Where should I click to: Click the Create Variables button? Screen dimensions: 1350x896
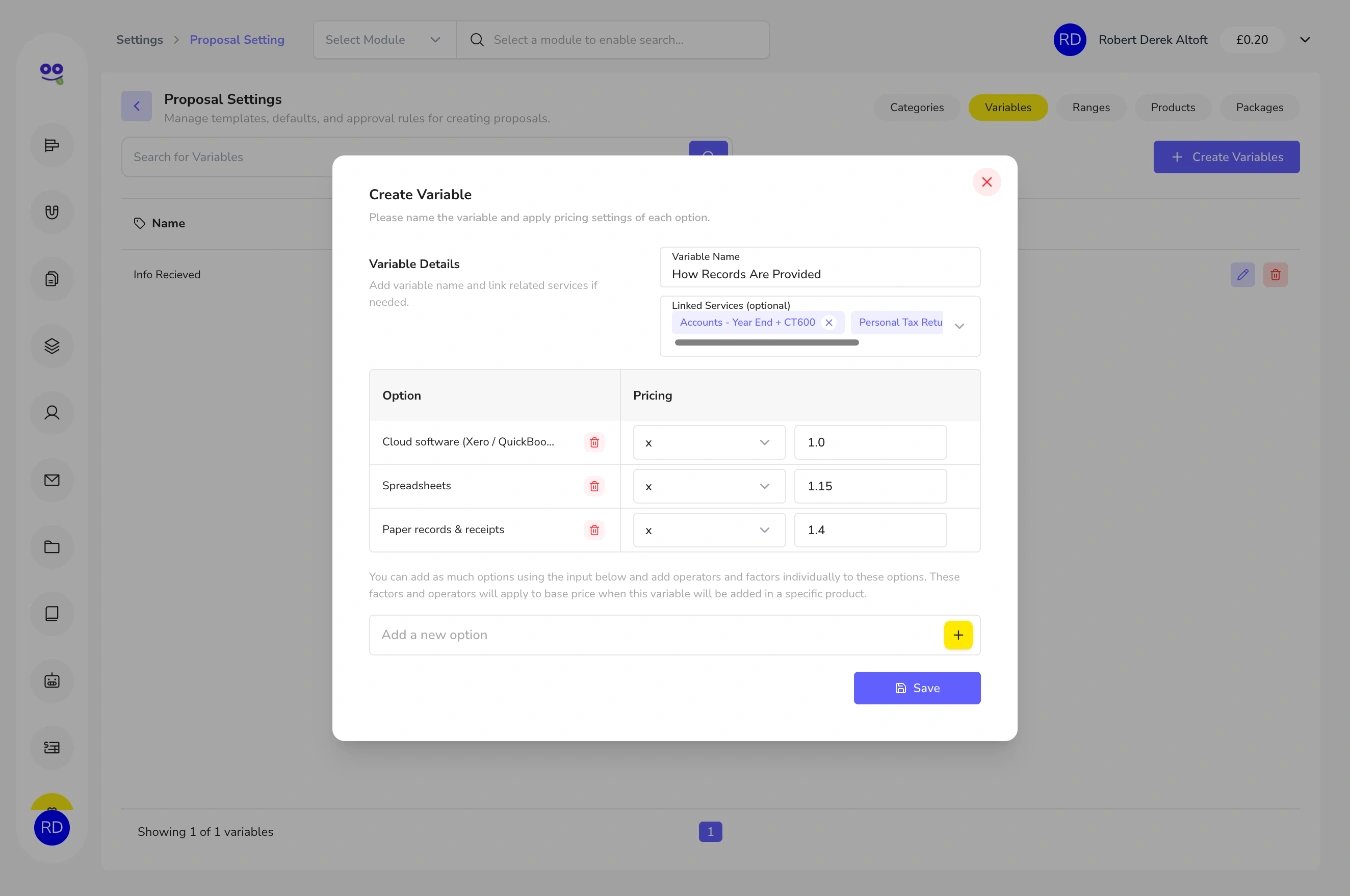[1227, 157]
